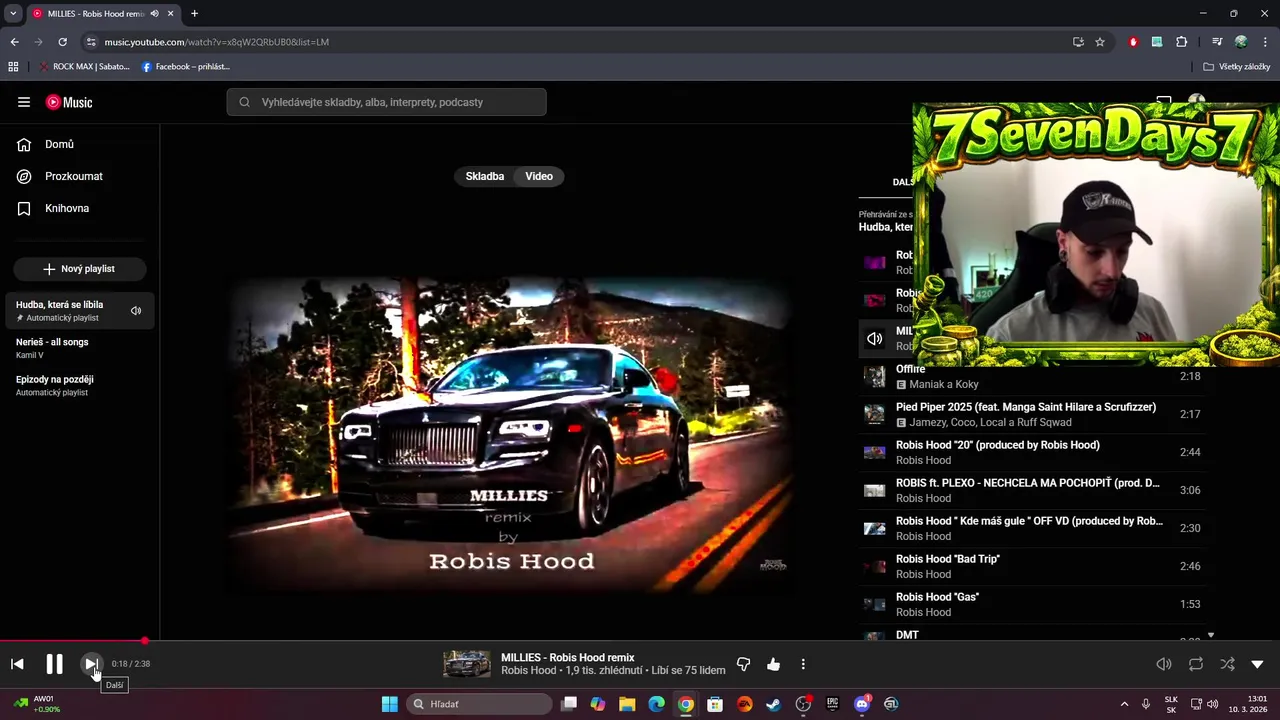Viewport: 1280px width, 720px height.
Task: Like the MILLIES song with thumbs up
Action: [773, 664]
